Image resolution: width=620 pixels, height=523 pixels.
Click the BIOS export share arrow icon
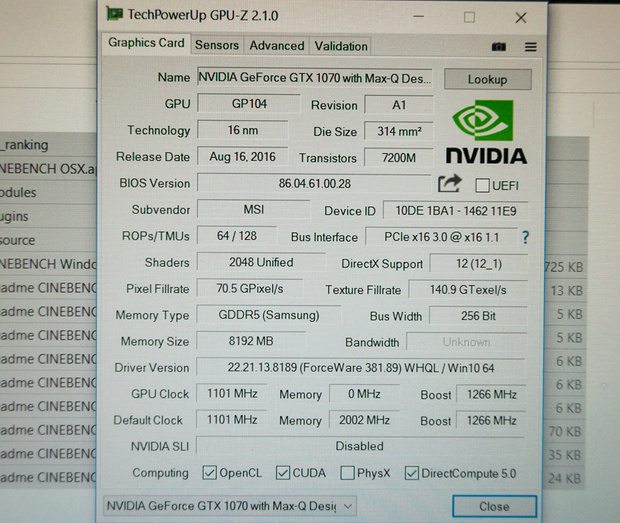pyautogui.click(x=450, y=183)
